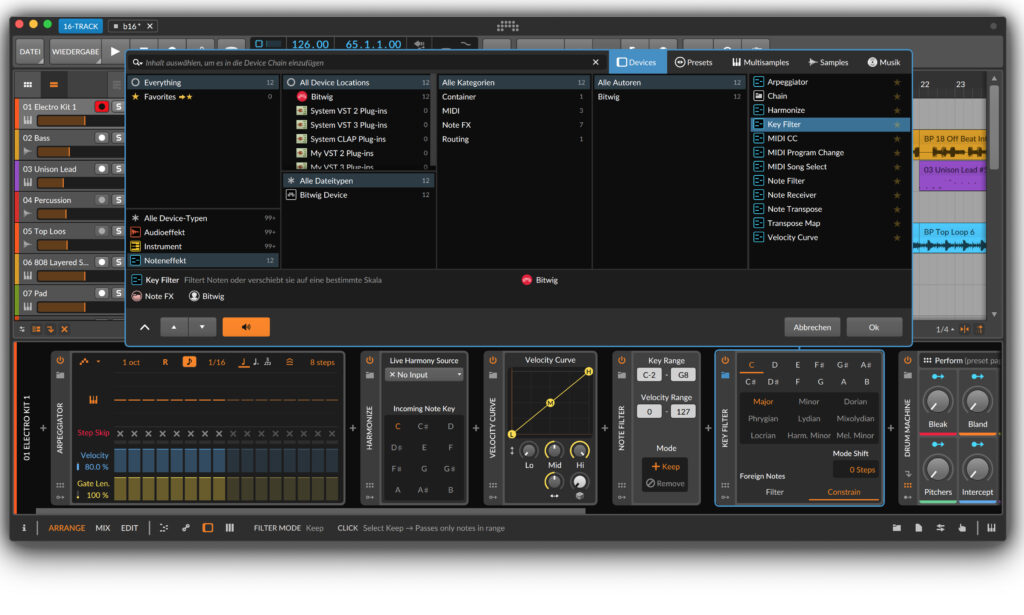Switch to the 16-TRACK project tab
Image resolution: width=1024 pixels, height=615 pixels.
[x=80, y=26]
